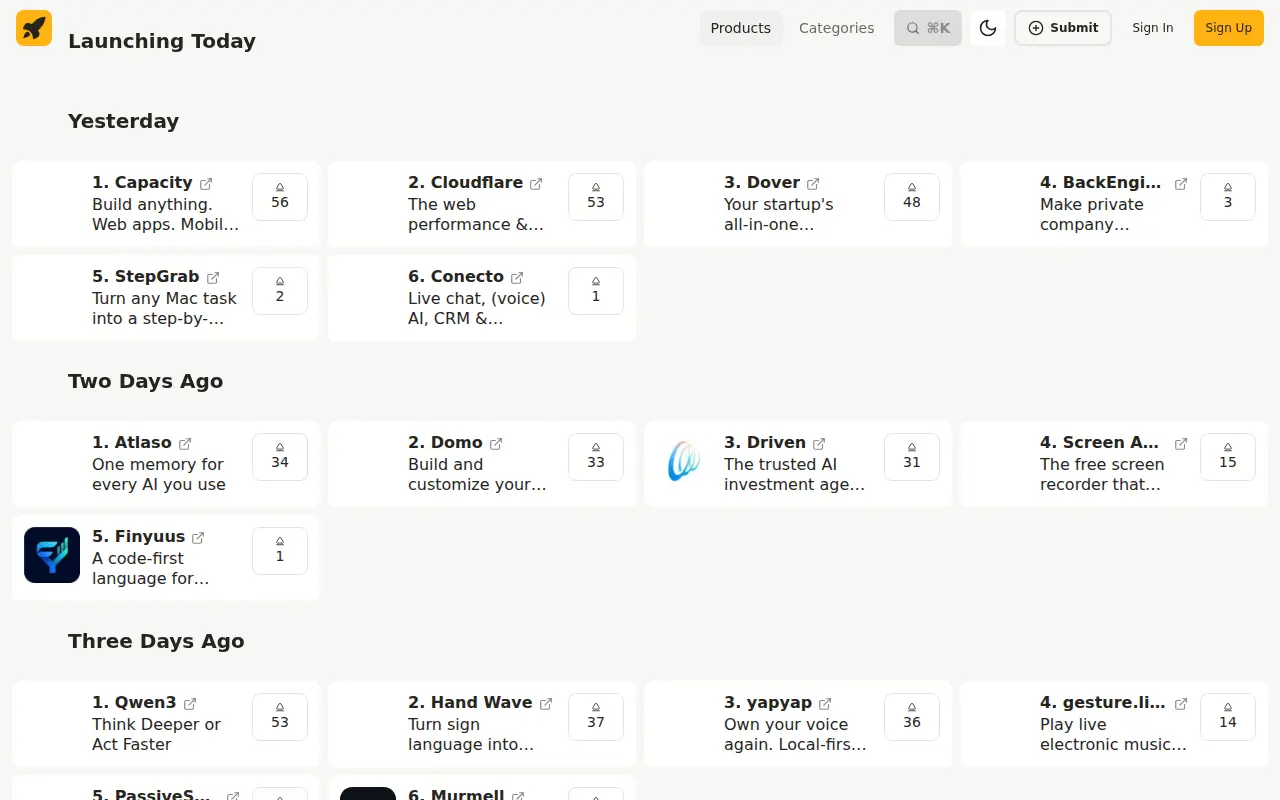Open the Domo product title

(x=445, y=443)
